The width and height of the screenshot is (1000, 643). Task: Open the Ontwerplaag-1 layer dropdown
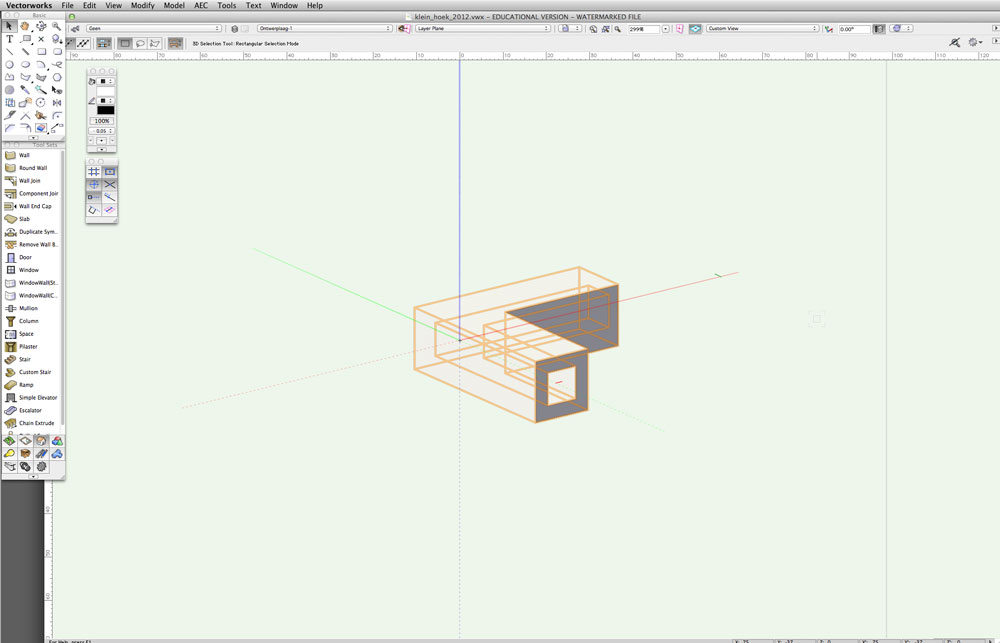pyautogui.click(x=325, y=29)
